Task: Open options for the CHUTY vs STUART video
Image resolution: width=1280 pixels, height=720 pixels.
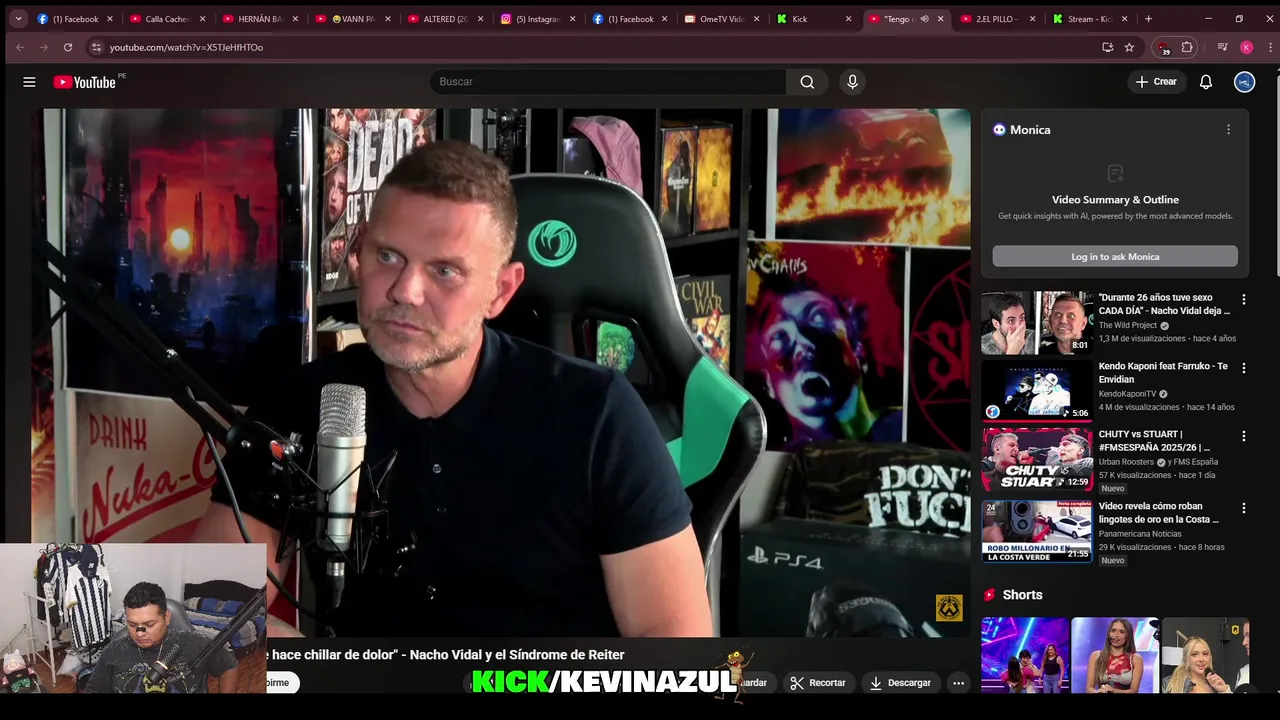Action: coord(1244,436)
